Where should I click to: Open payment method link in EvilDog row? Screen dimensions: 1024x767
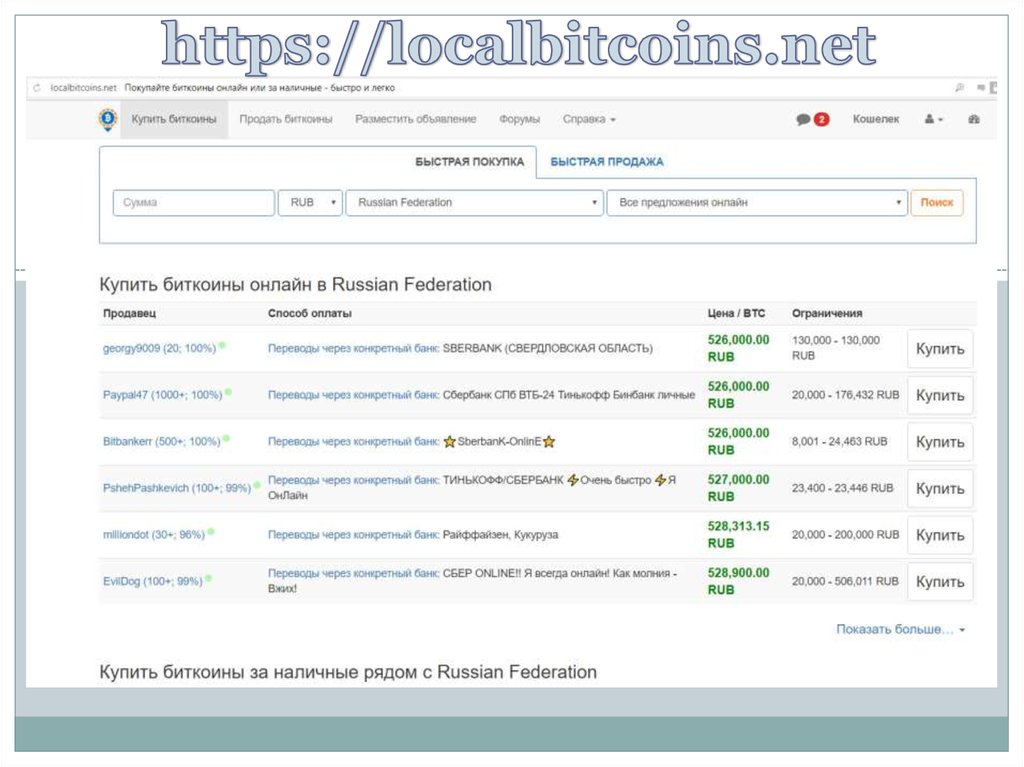(353, 573)
